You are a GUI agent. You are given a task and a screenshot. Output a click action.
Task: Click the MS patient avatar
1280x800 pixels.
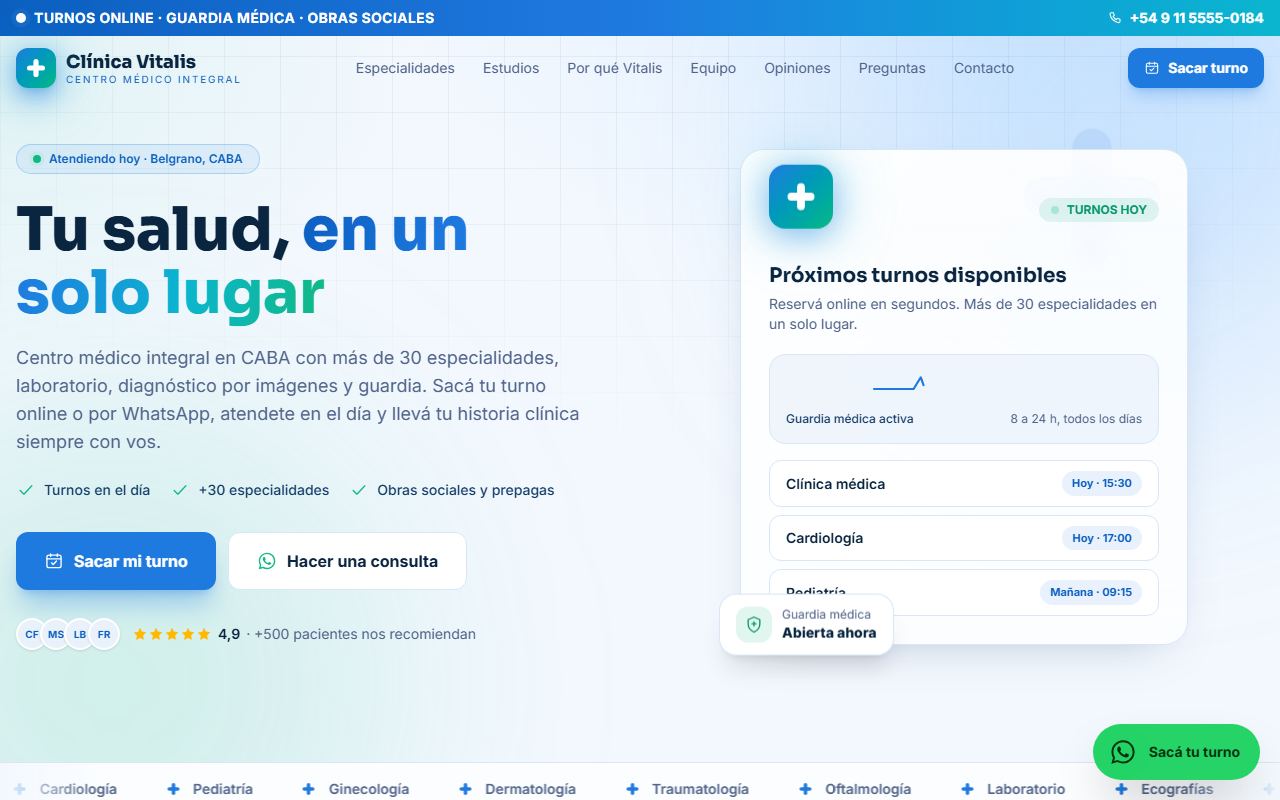tap(56, 634)
